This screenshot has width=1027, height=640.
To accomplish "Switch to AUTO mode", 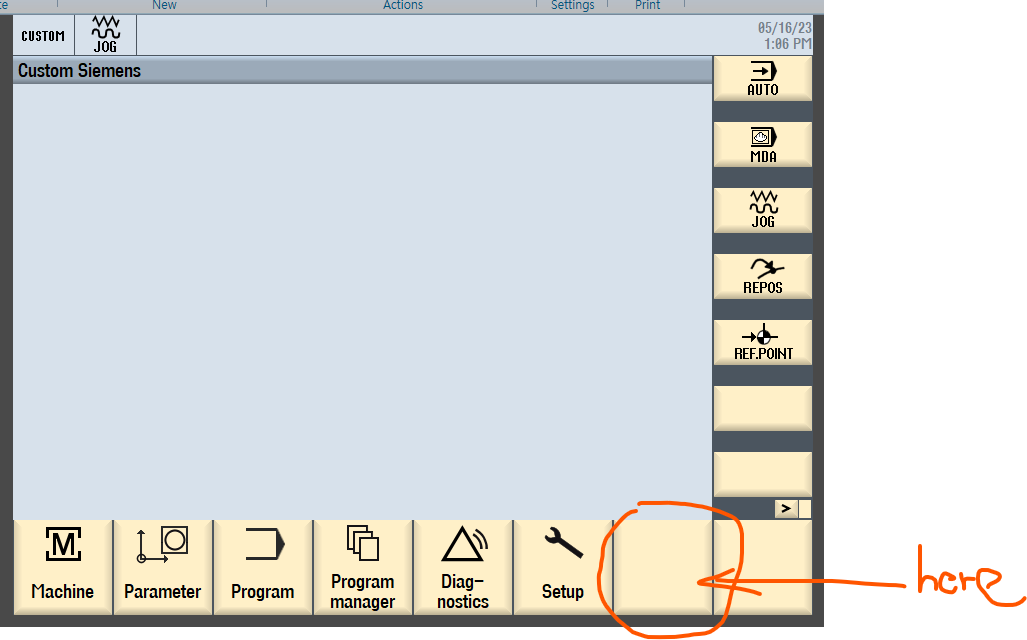I will pyautogui.click(x=762, y=79).
